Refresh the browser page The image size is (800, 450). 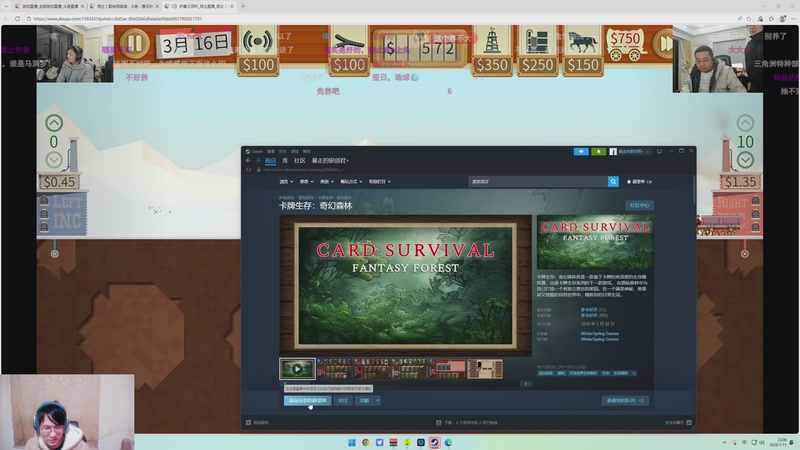pyautogui.click(x=17, y=18)
